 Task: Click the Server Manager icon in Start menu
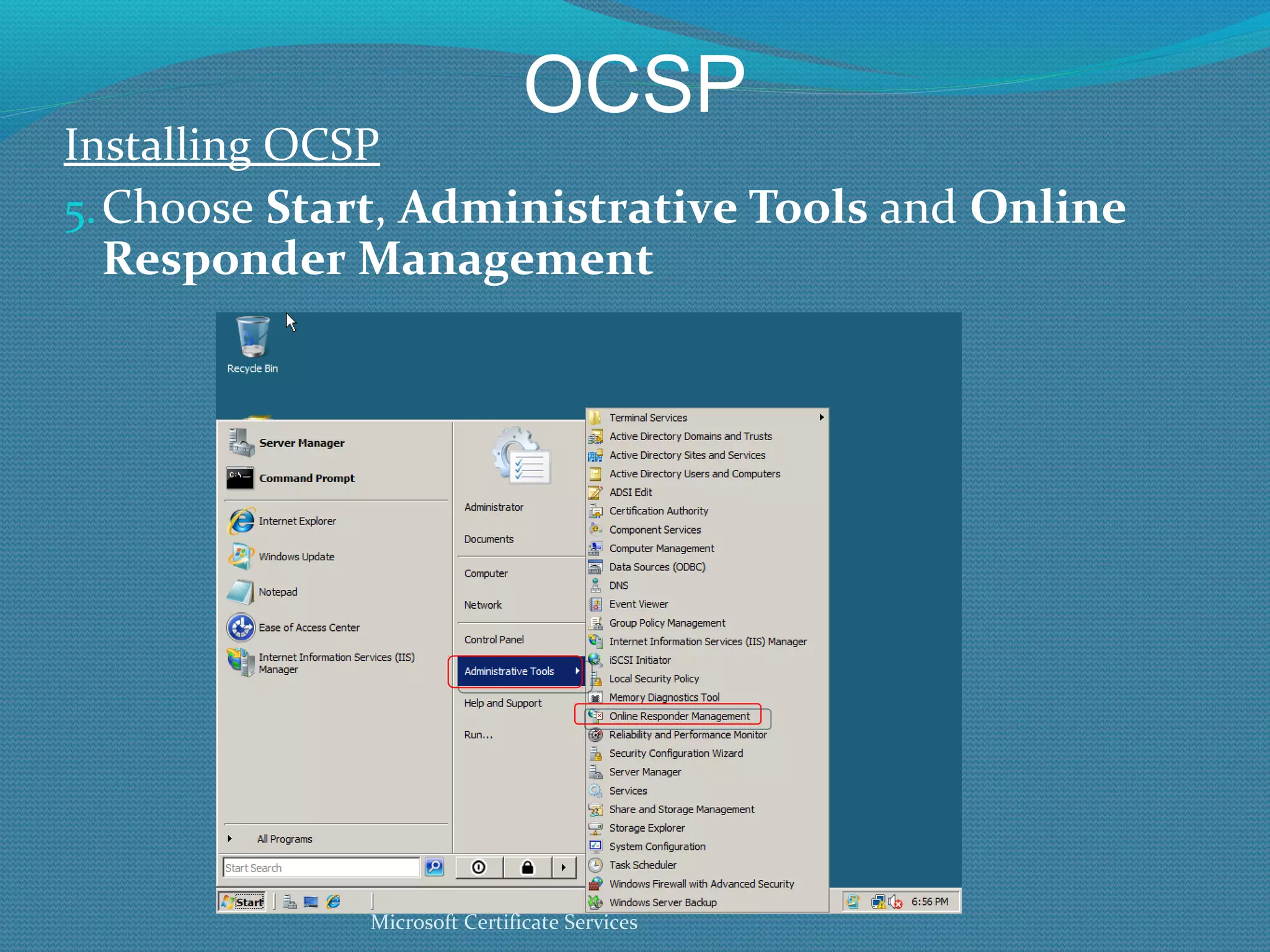pyautogui.click(x=241, y=443)
